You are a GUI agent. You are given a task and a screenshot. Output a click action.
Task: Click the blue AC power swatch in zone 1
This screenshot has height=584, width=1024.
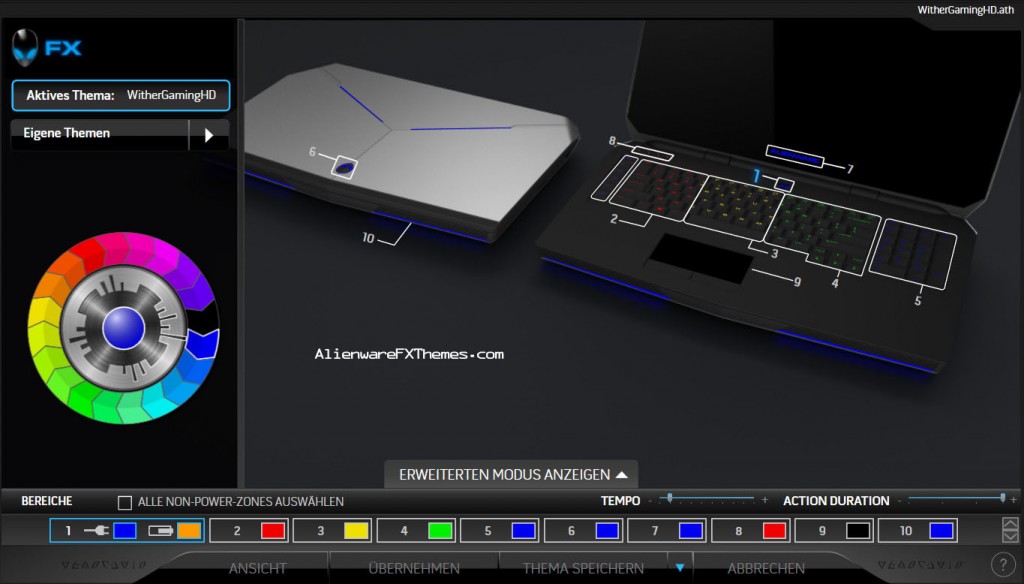(x=125, y=530)
